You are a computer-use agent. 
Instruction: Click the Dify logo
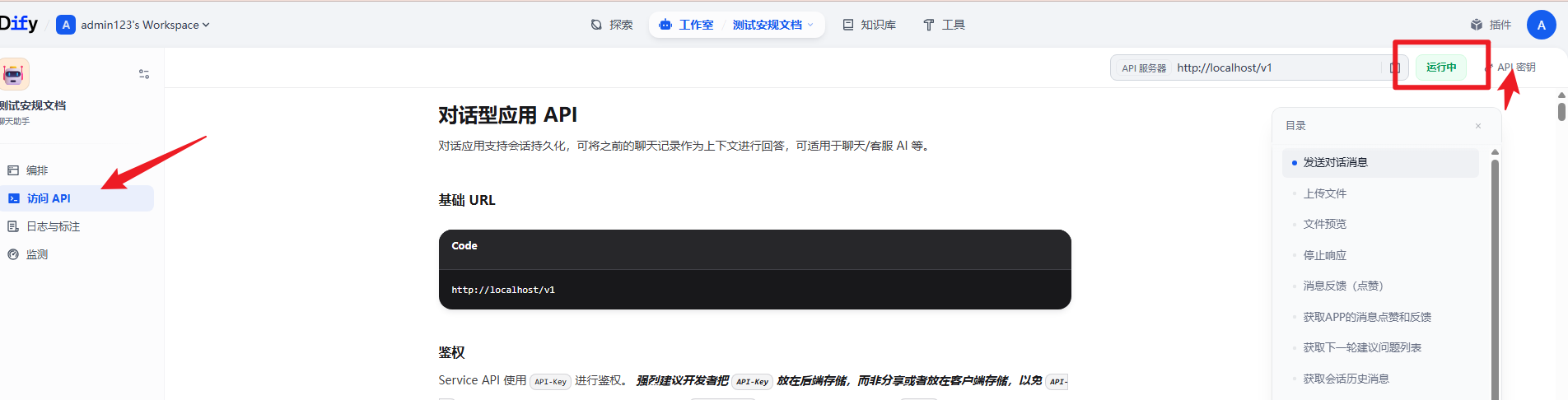pos(19,24)
